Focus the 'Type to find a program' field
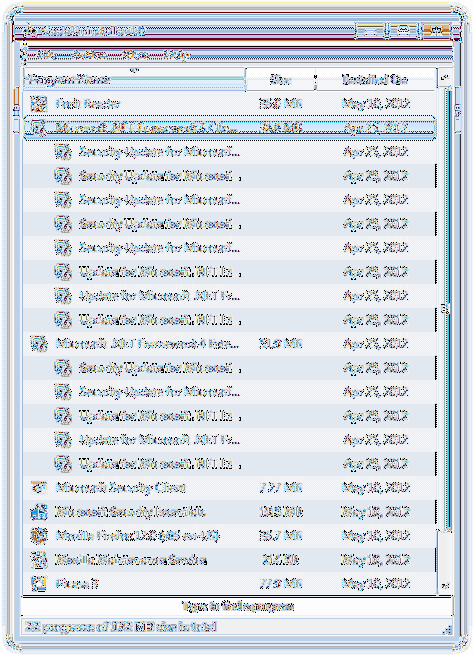474x655 pixels. point(237,606)
